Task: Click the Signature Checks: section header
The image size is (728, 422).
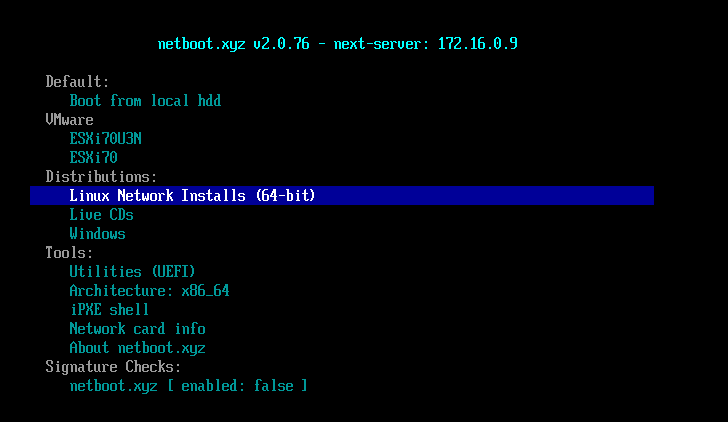Action: (113, 367)
